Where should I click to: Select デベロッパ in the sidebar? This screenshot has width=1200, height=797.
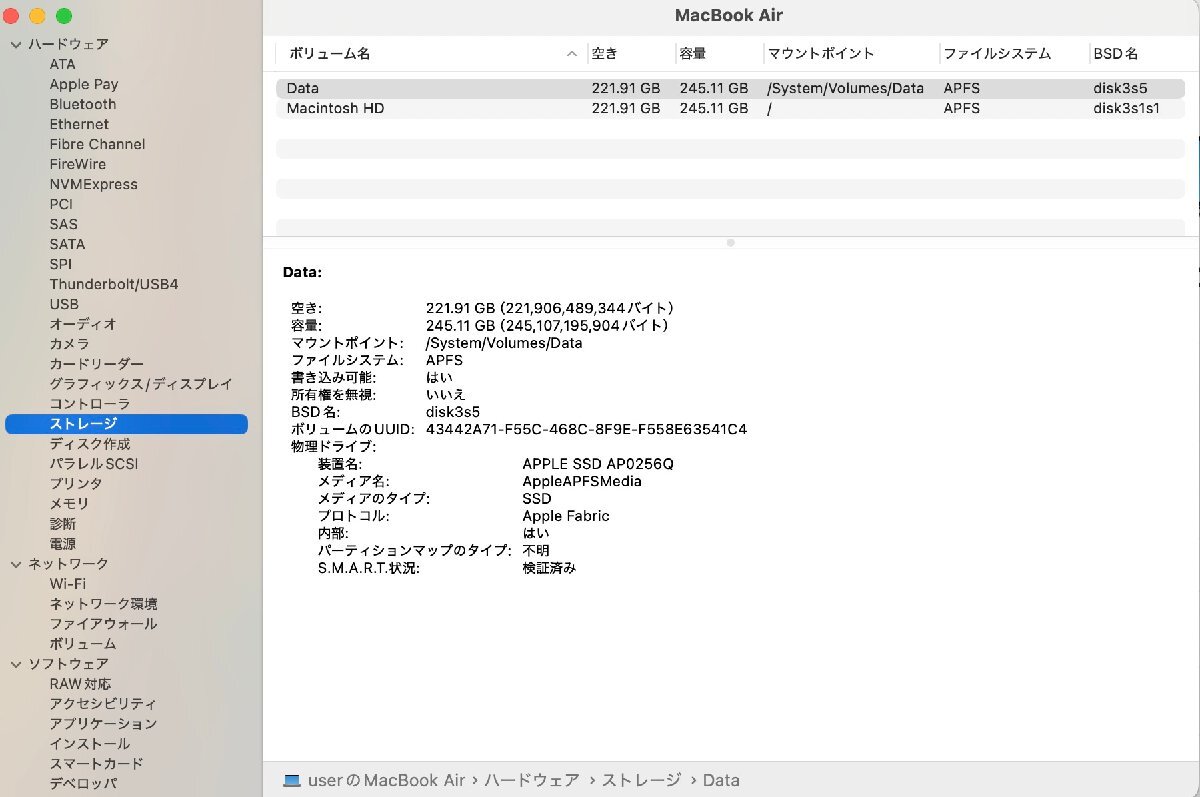[x=83, y=784]
